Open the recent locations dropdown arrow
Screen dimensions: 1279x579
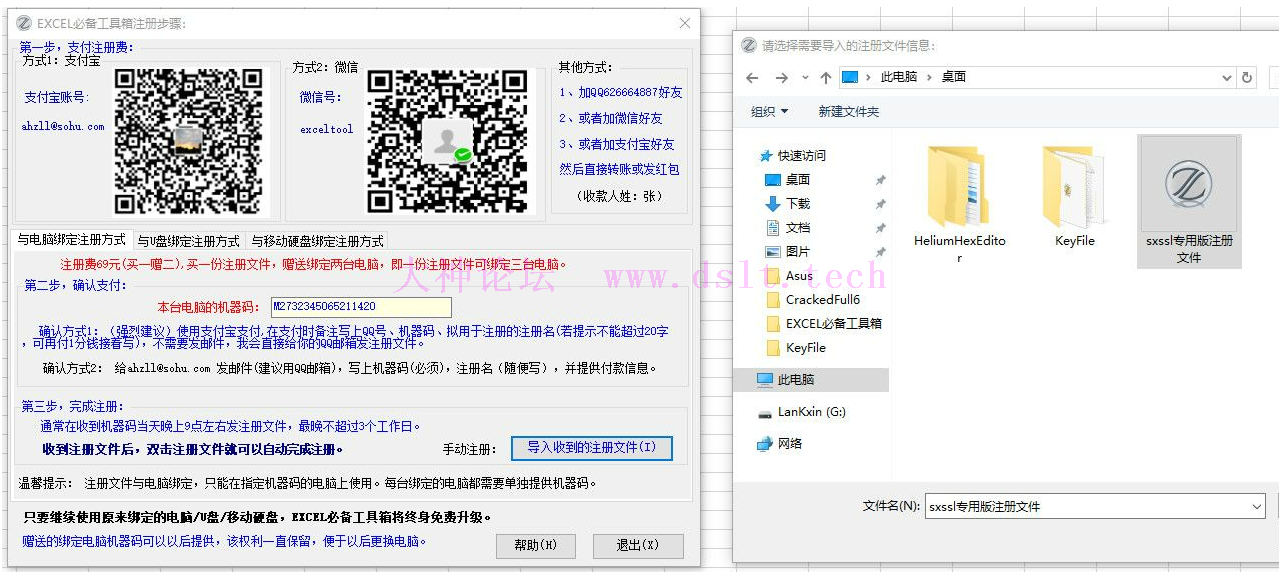click(x=805, y=78)
